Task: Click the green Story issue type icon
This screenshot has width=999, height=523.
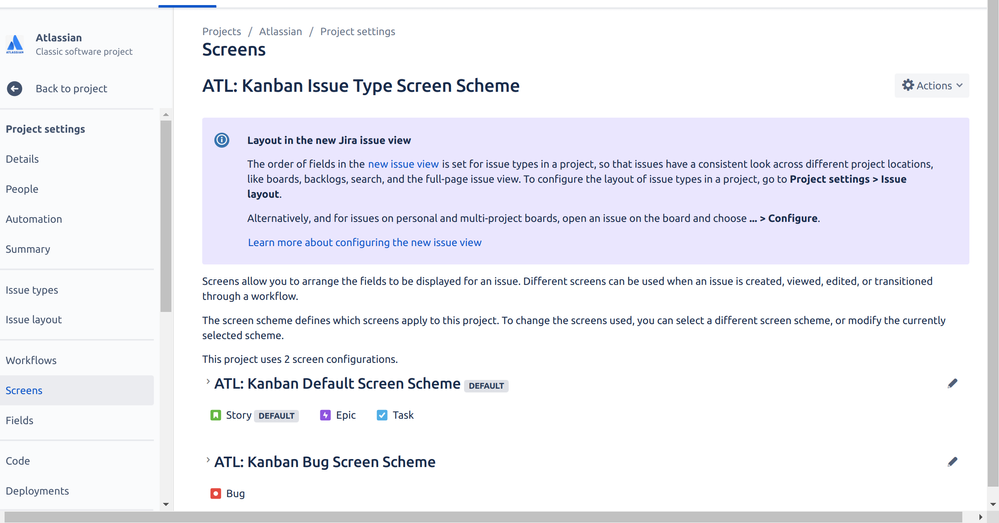Action: 215,415
